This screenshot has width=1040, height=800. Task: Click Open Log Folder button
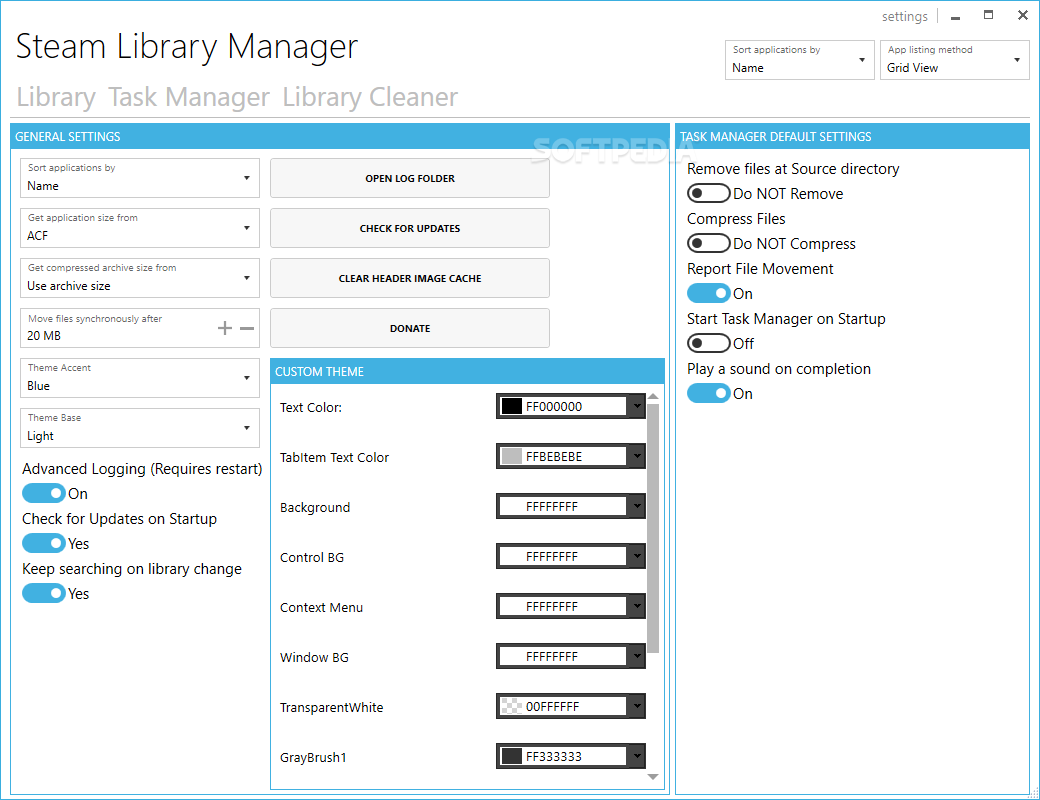click(x=410, y=178)
